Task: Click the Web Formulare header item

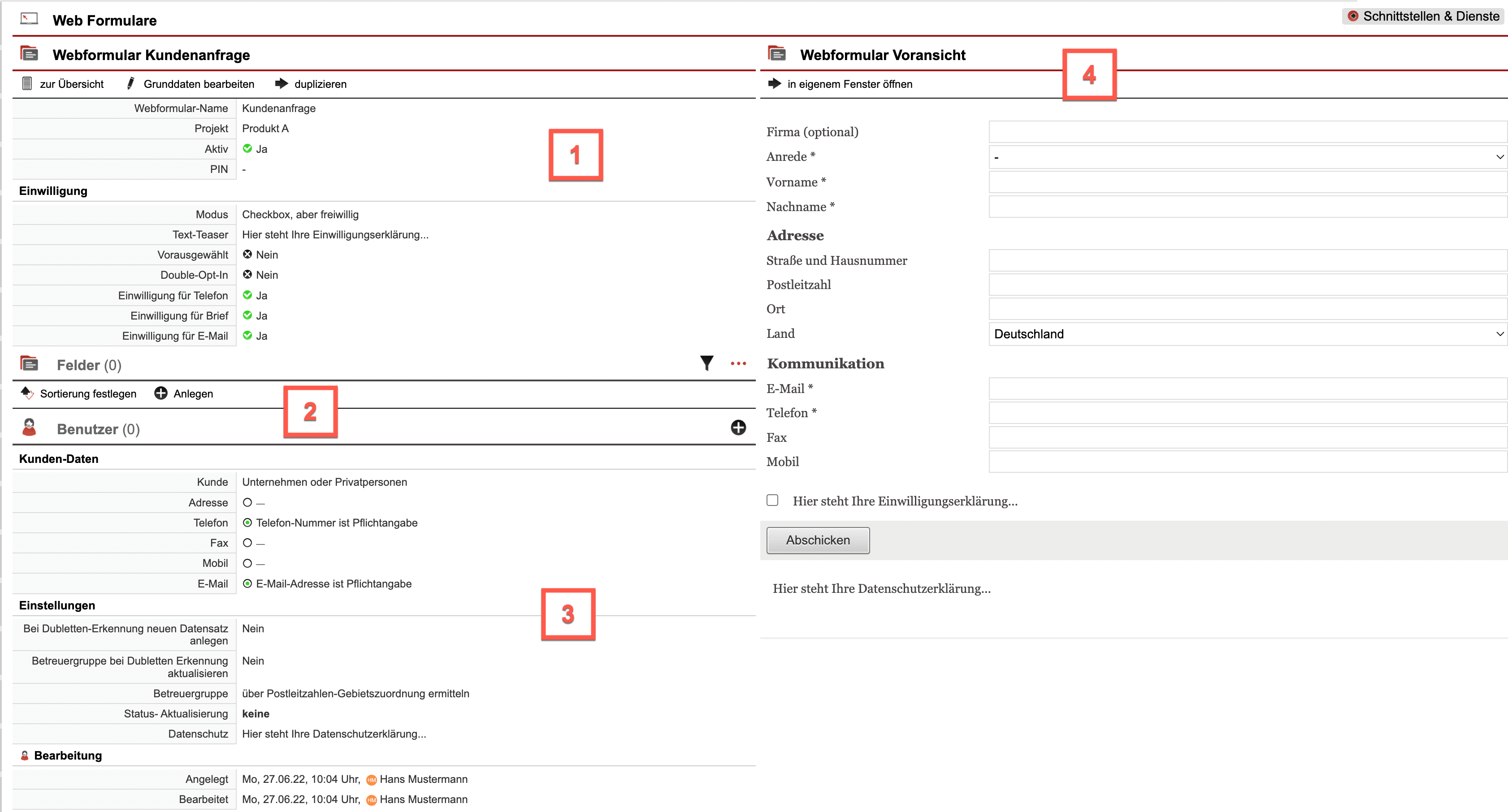Action: [104, 21]
